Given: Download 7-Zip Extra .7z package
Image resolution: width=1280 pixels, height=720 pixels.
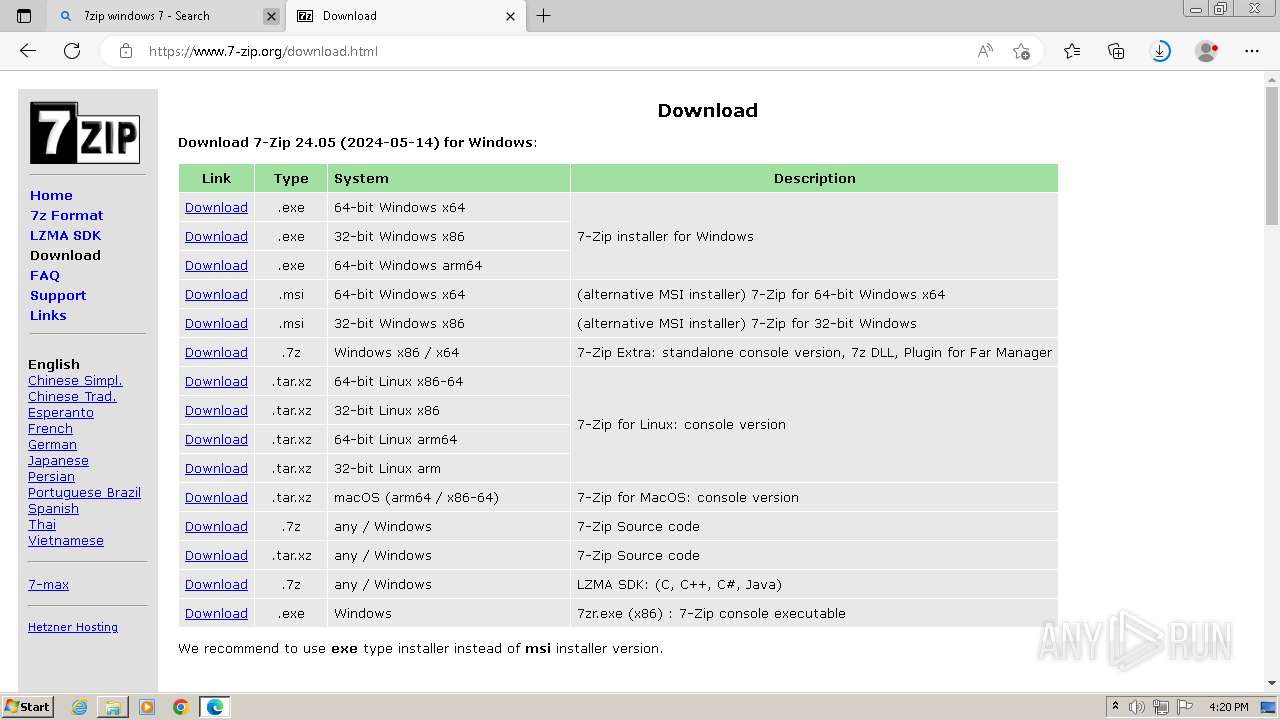Looking at the screenshot, I should point(216,352).
